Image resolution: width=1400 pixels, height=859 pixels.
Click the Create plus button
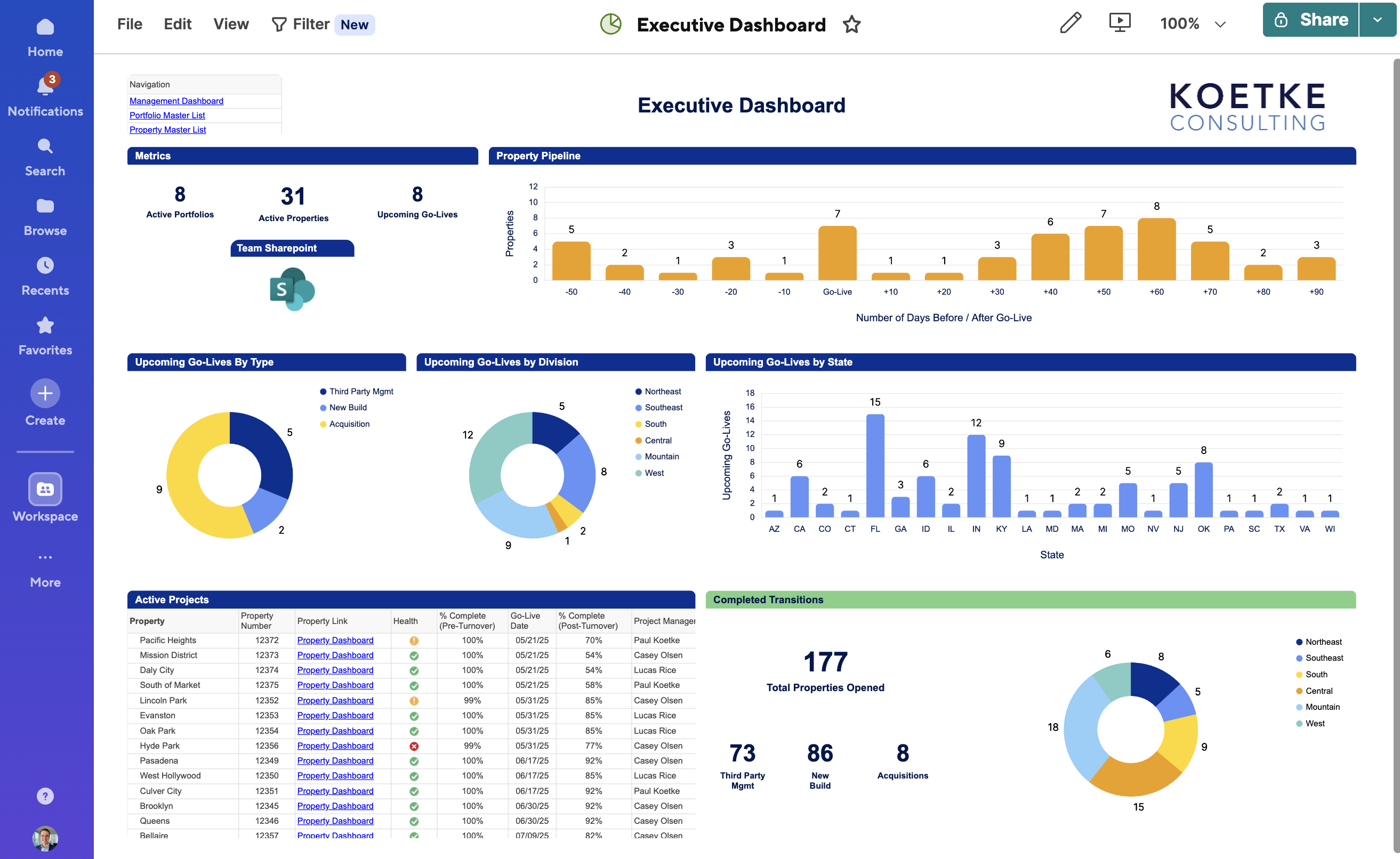point(45,393)
